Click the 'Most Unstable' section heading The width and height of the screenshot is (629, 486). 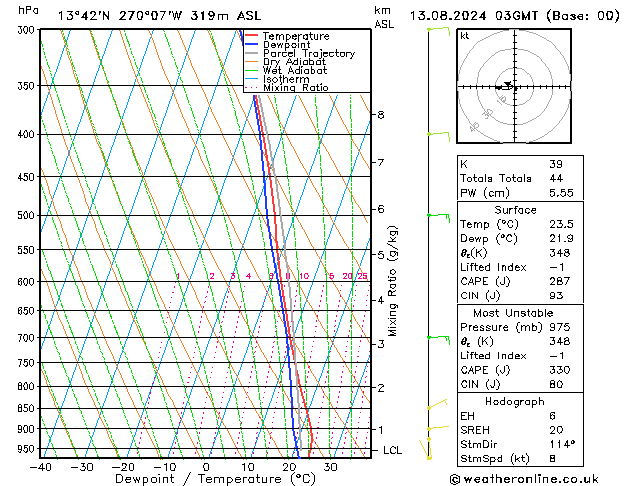tap(513, 313)
